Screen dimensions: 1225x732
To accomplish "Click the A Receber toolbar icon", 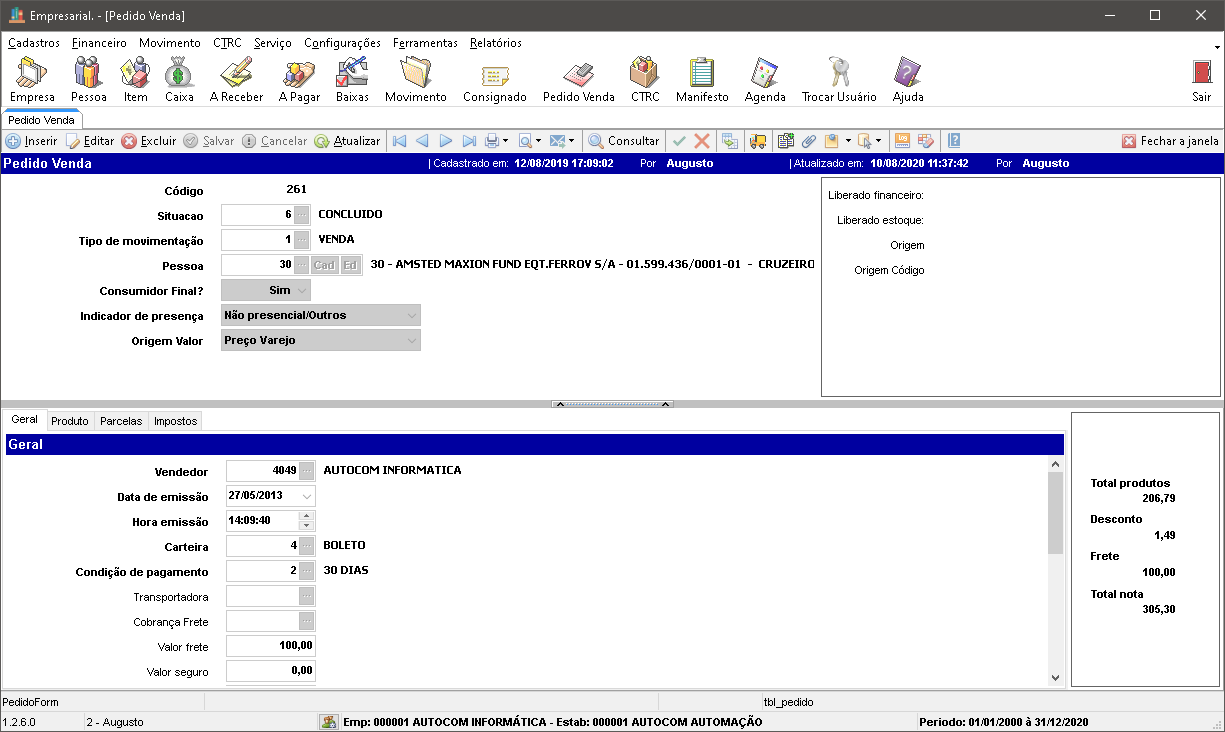I will click(x=236, y=78).
